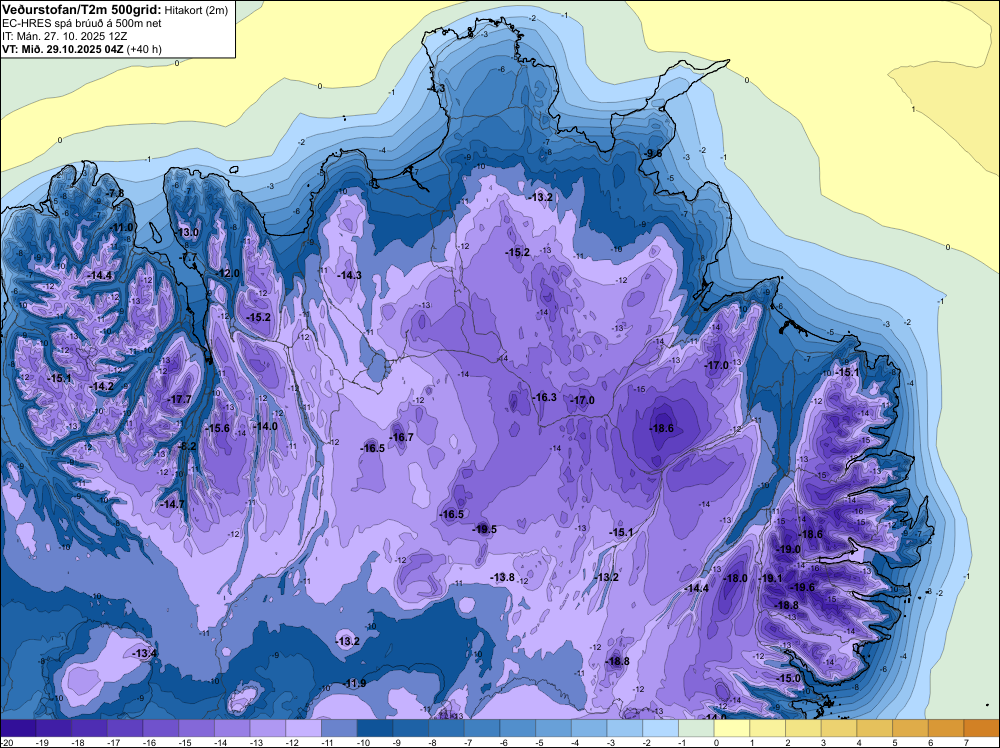Click the yellow legend swatch between 0 and 1

[x=732, y=728]
